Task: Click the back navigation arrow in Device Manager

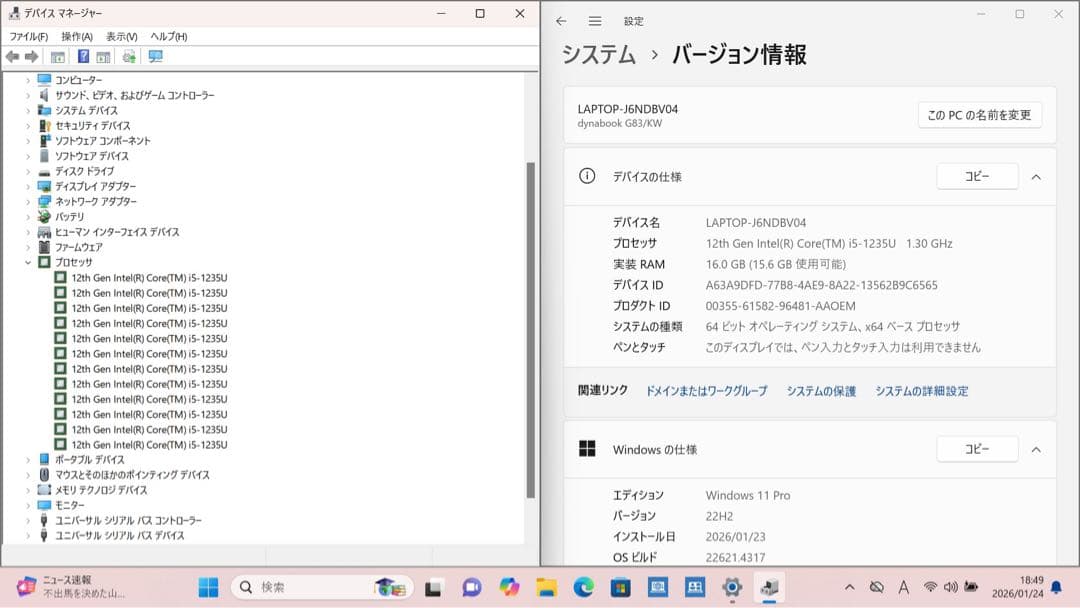Action: coord(12,57)
